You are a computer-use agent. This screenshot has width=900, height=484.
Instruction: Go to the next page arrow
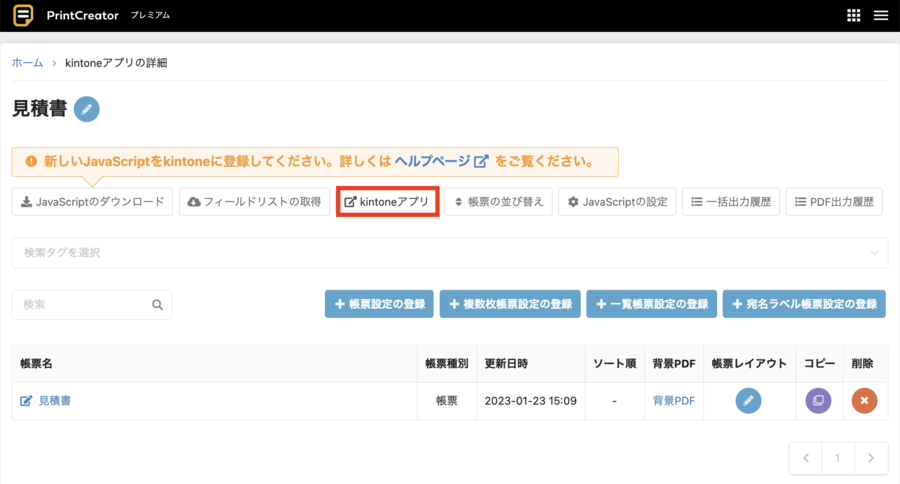coord(871,458)
